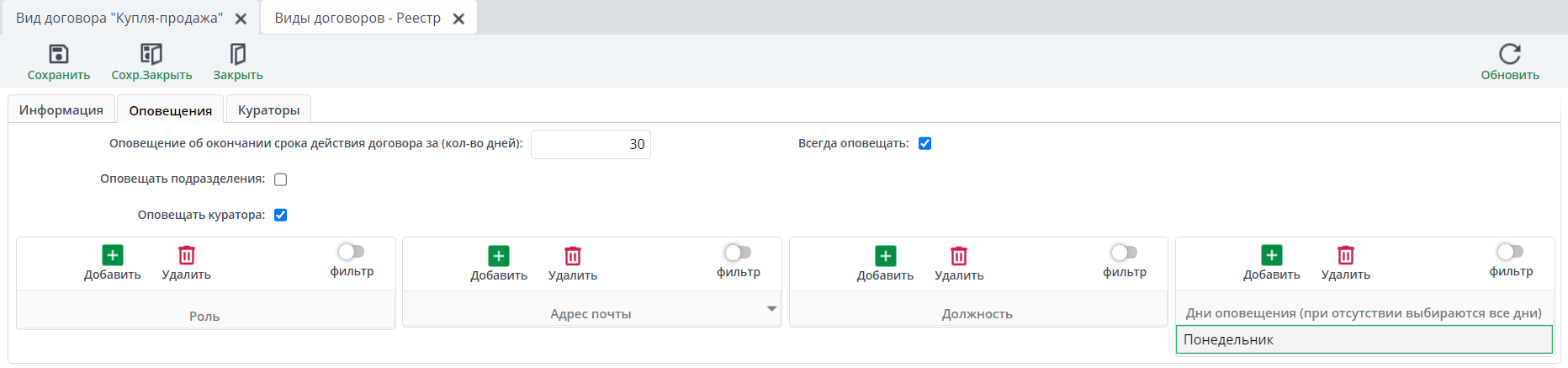Toggle the фильтр switch for Адрес почты

[x=738, y=252]
